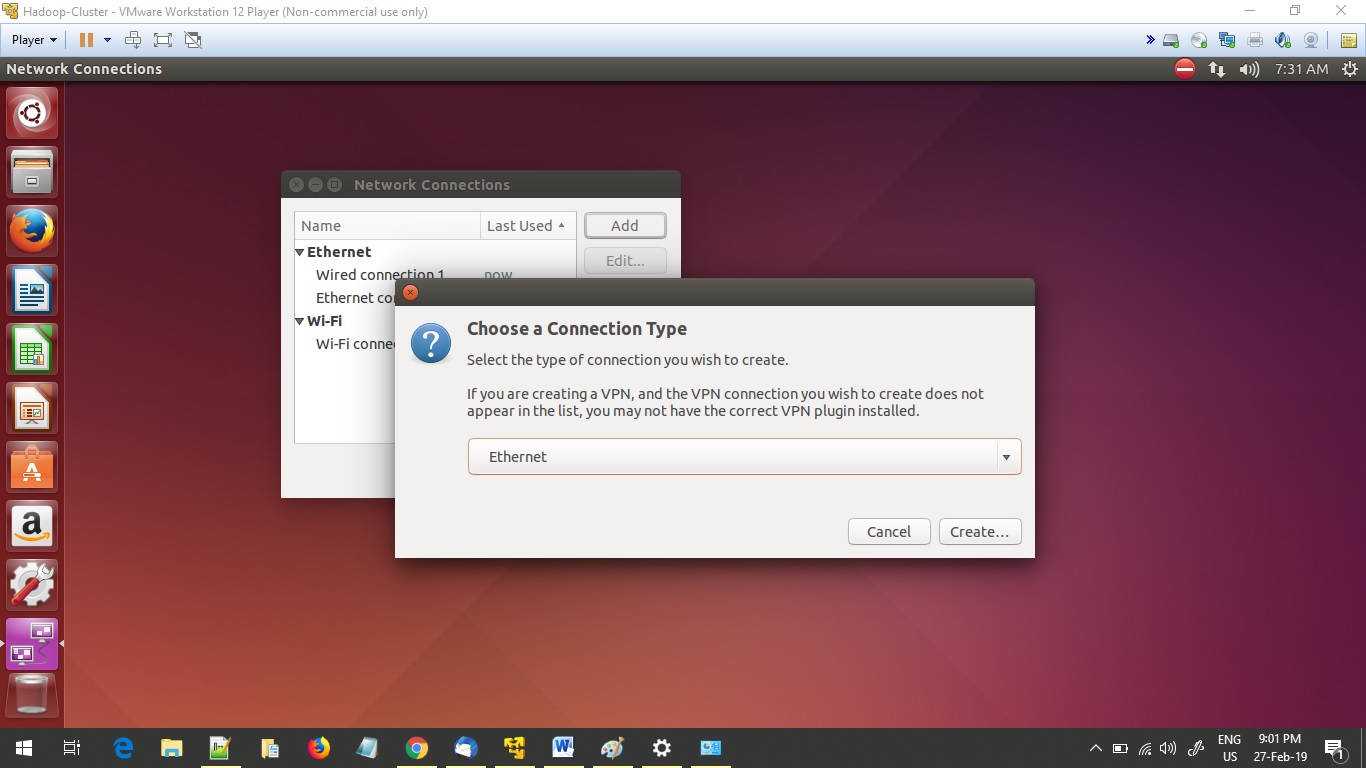Click Edit... in Network Connections window
Viewport: 1366px width, 768px height.
coord(625,261)
